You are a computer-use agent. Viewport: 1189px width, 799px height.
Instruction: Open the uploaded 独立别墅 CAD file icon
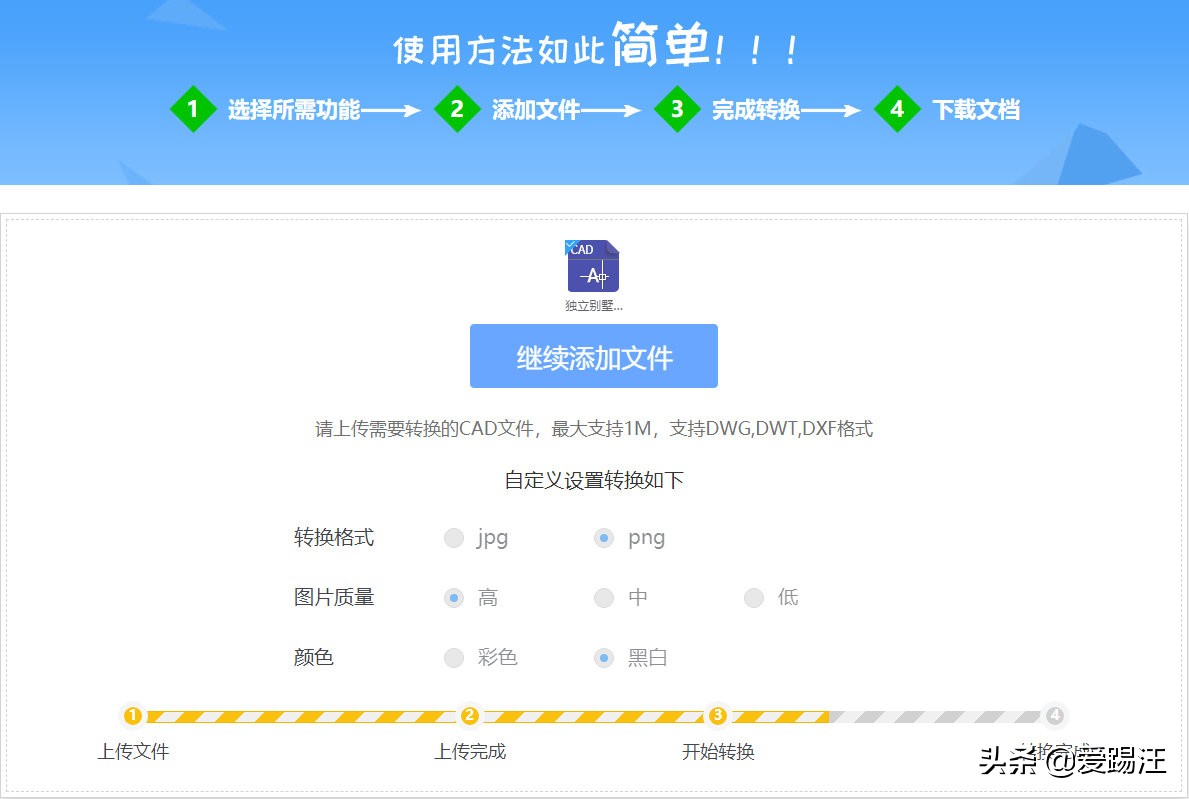pyautogui.click(x=593, y=268)
